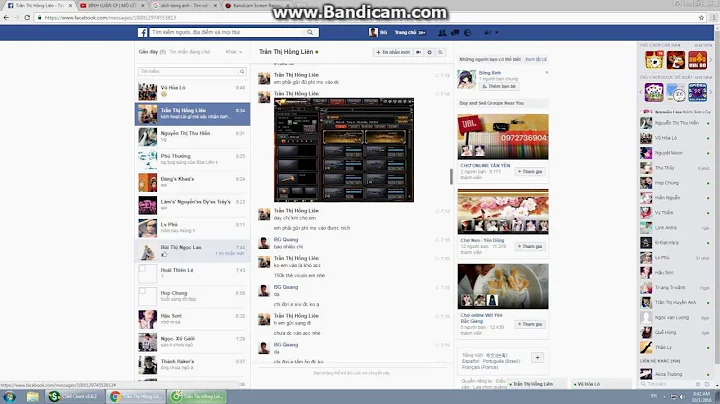
Task: Click BG profile picture in top bar
Action: click(373, 32)
